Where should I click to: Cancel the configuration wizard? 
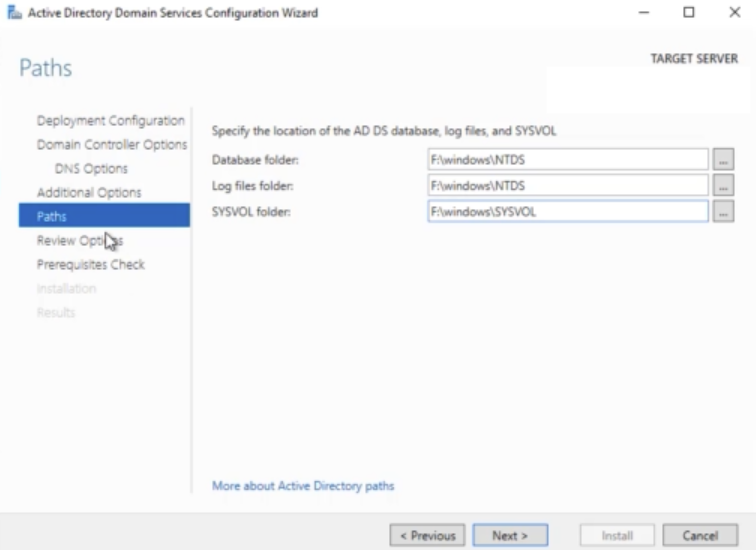coord(700,535)
